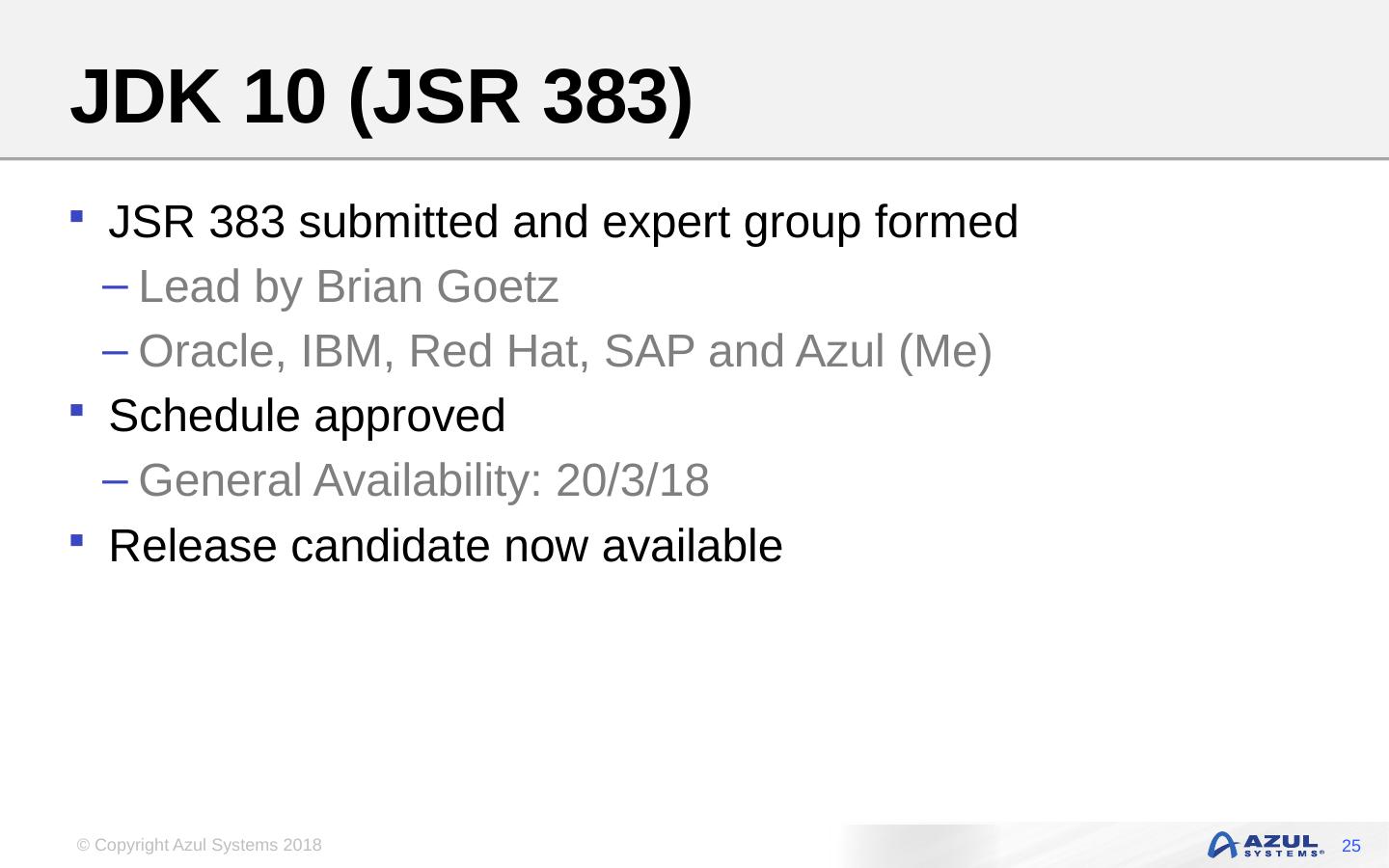The height and width of the screenshot is (868, 1389).
Task: Click the dash before "General Availability"
Action: pyautogui.click(x=114, y=479)
